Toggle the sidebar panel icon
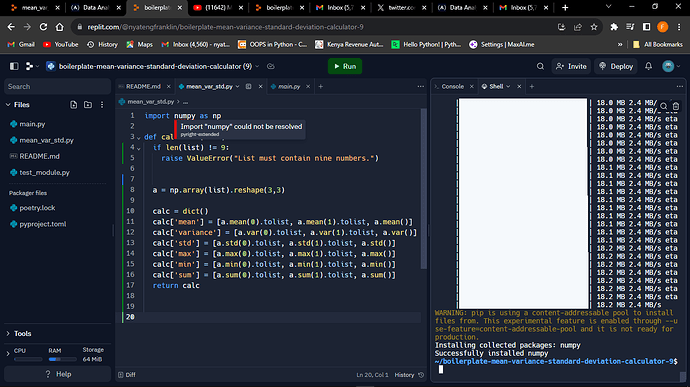This screenshot has height=387, width=690. [14, 66]
